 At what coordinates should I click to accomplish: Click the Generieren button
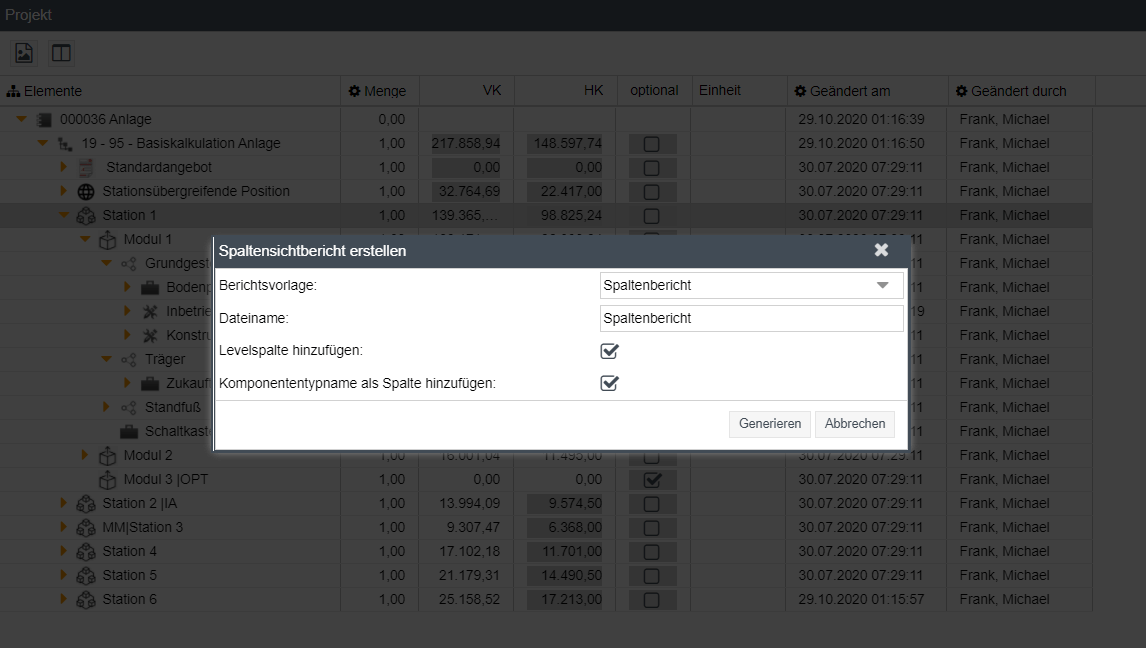tap(770, 424)
